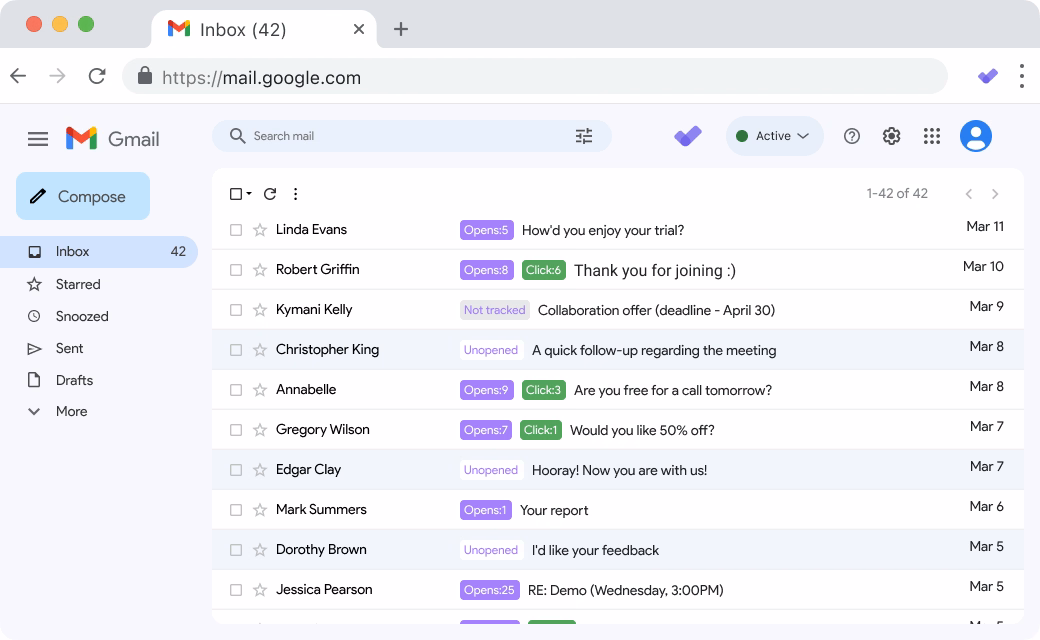Click the refresh inbox icon above email list

tap(270, 194)
